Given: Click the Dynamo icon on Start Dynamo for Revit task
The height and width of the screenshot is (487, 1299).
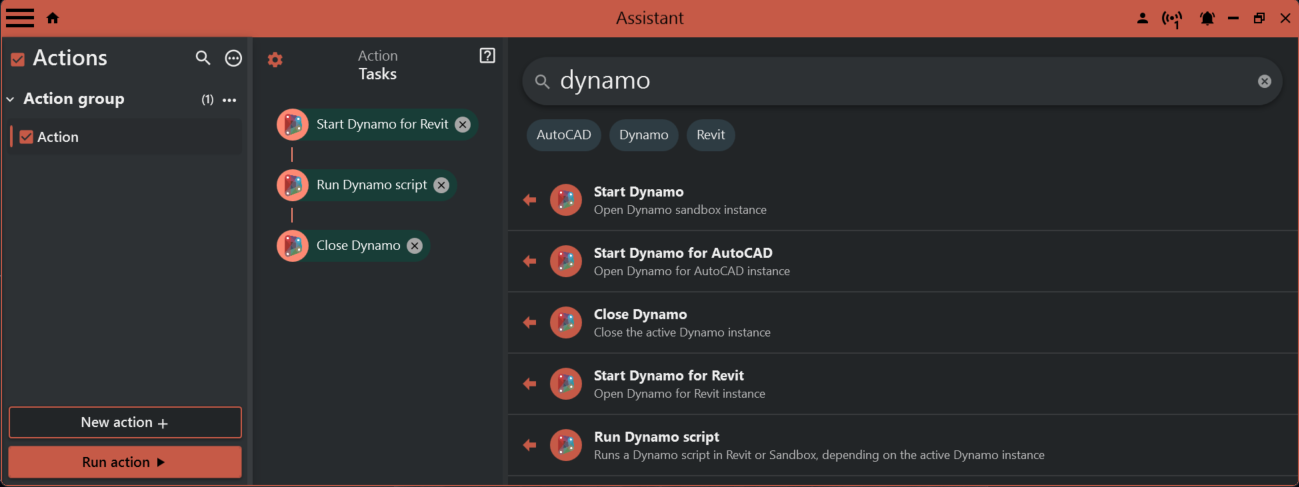Looking at the screenshot, I should point(293,125).
